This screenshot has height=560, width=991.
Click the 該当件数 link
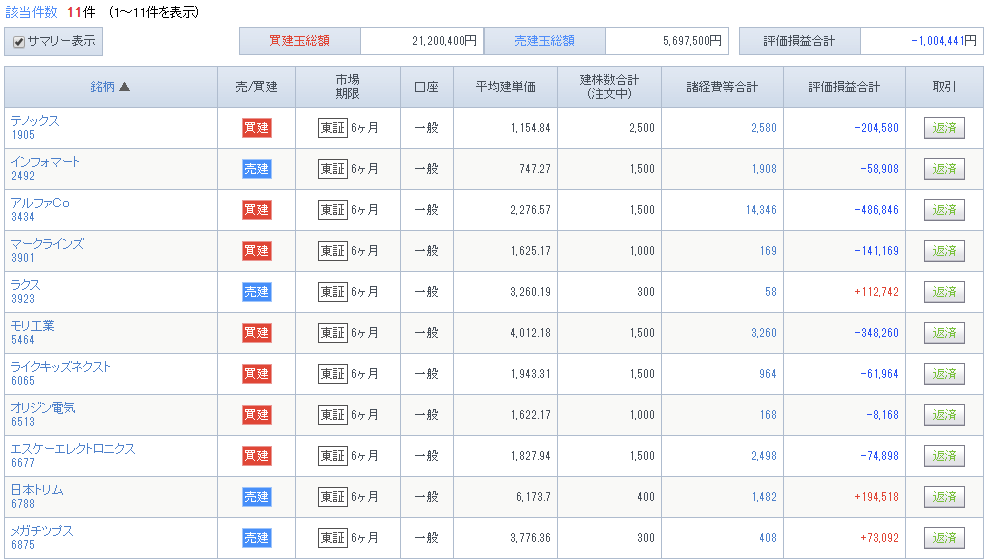[31, 12]
